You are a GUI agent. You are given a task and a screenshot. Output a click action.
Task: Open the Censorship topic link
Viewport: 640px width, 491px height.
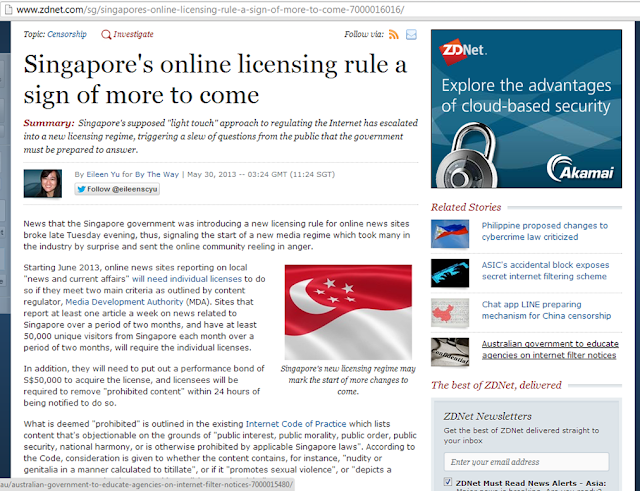click(67, 34)
